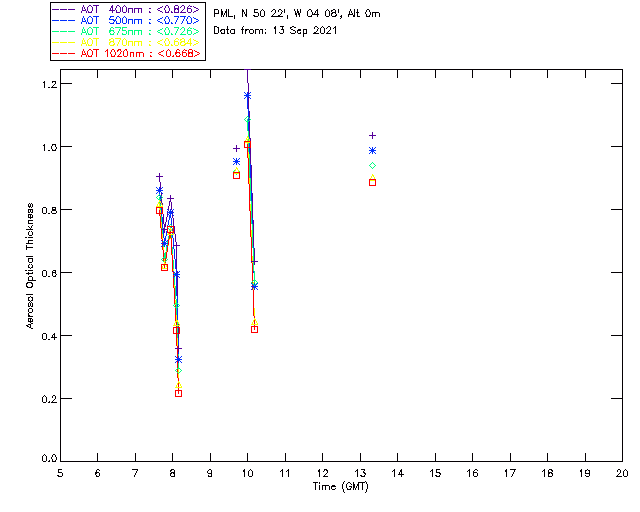Click the y-axis tick label 1.2
Image resolution: width=640 pixels, height=512 pixels.
[x=49, y=84]
